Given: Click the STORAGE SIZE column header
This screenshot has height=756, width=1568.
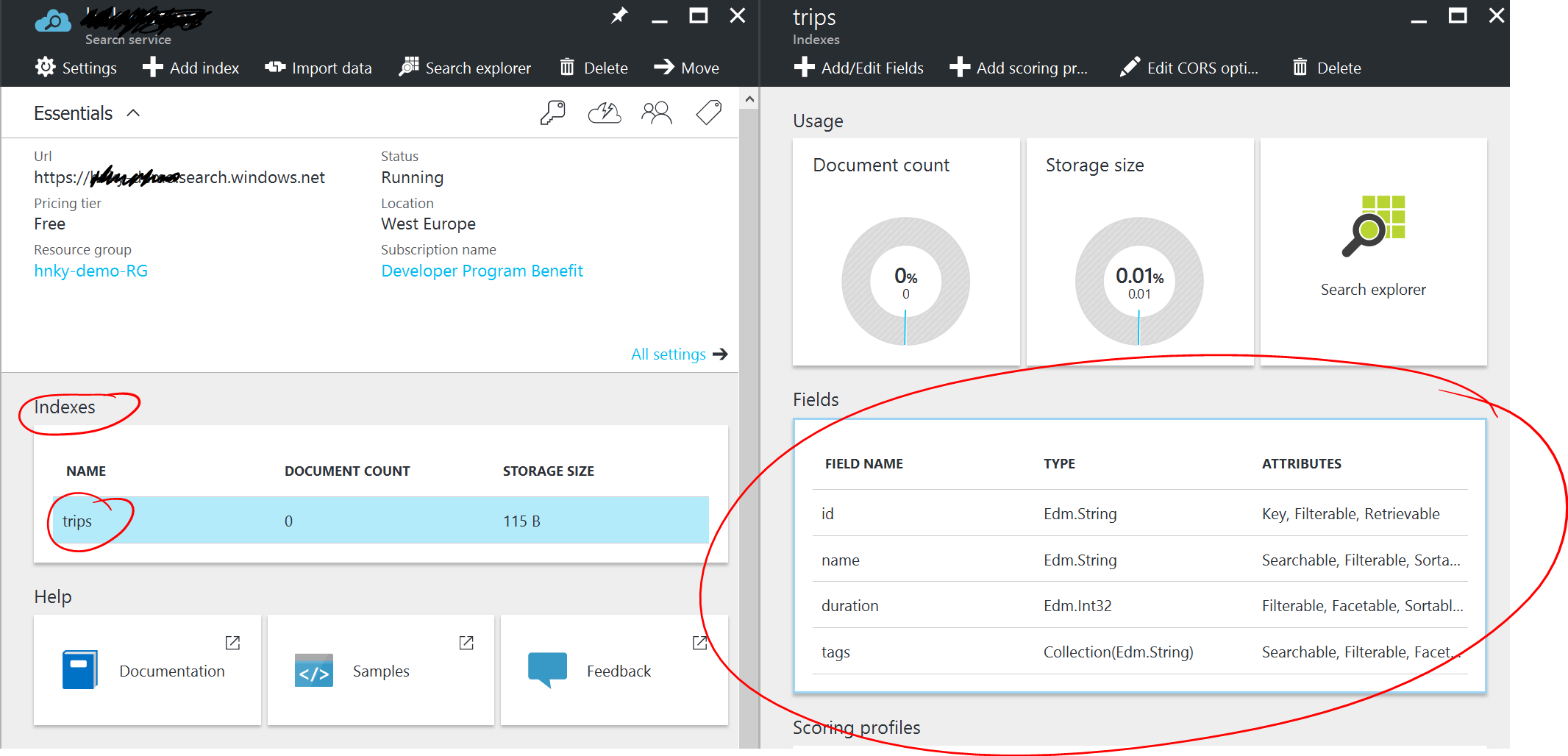Looking at the screenshot, I should click(x=549, y=471).
